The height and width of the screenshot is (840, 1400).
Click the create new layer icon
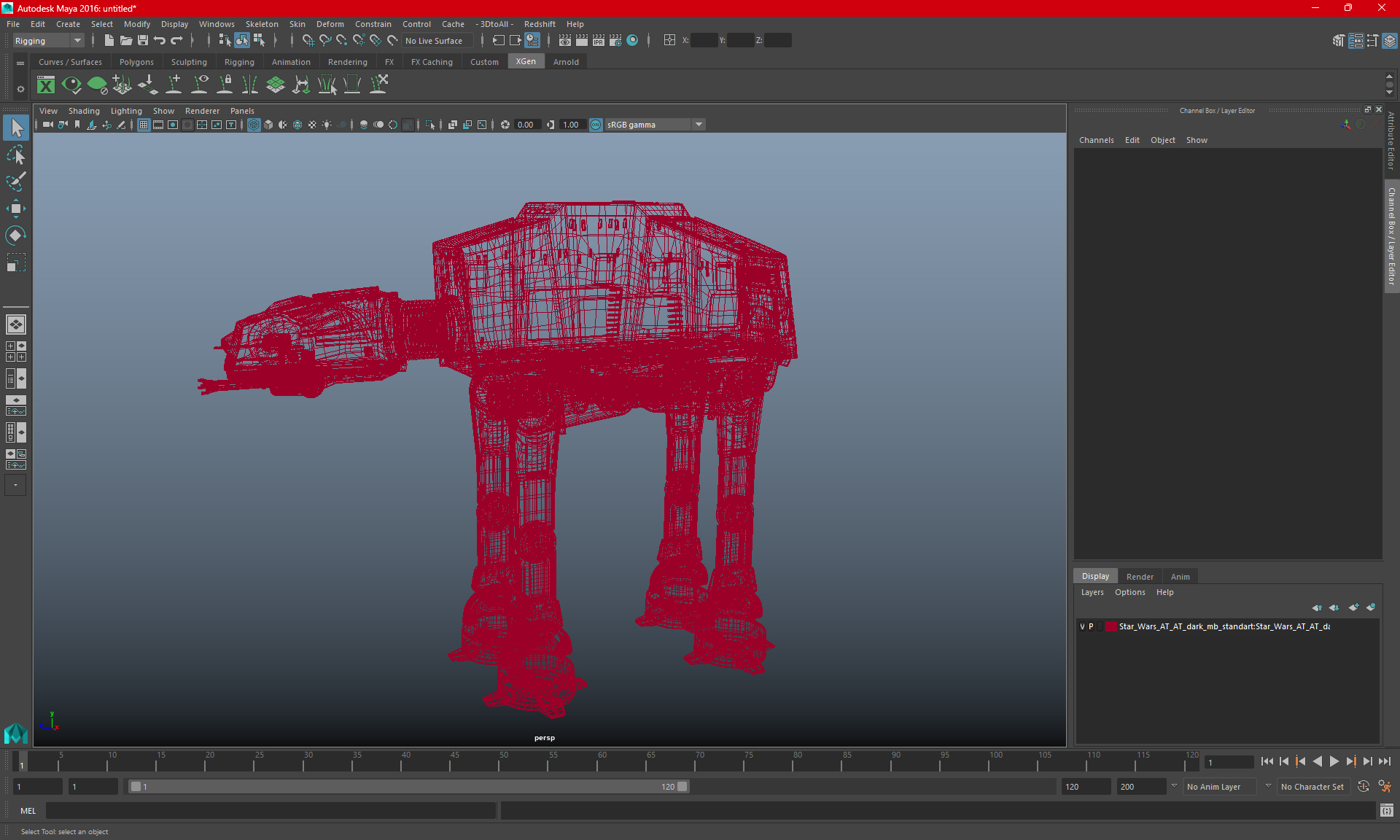(1354, 607)
